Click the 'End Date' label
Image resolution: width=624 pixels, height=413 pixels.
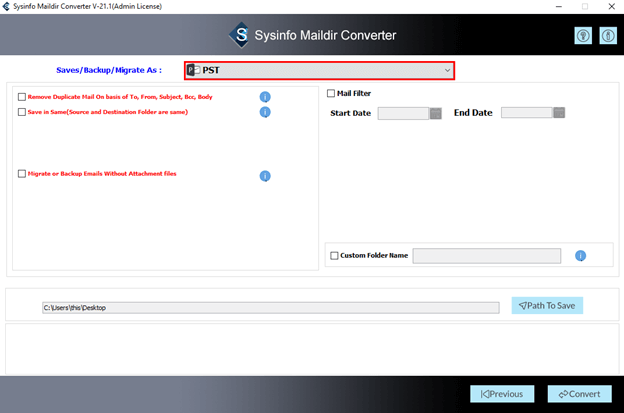[x=473, y=113]
